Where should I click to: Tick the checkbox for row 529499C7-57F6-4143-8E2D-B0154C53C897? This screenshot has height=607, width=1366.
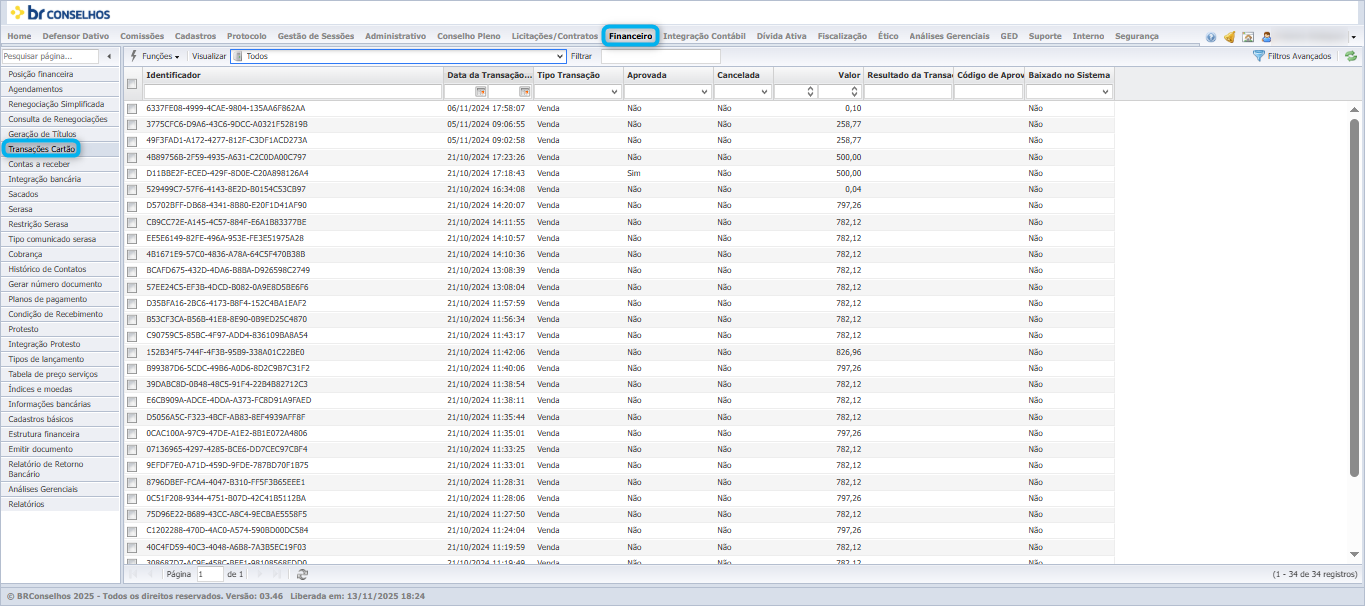[x=132, y=189]
